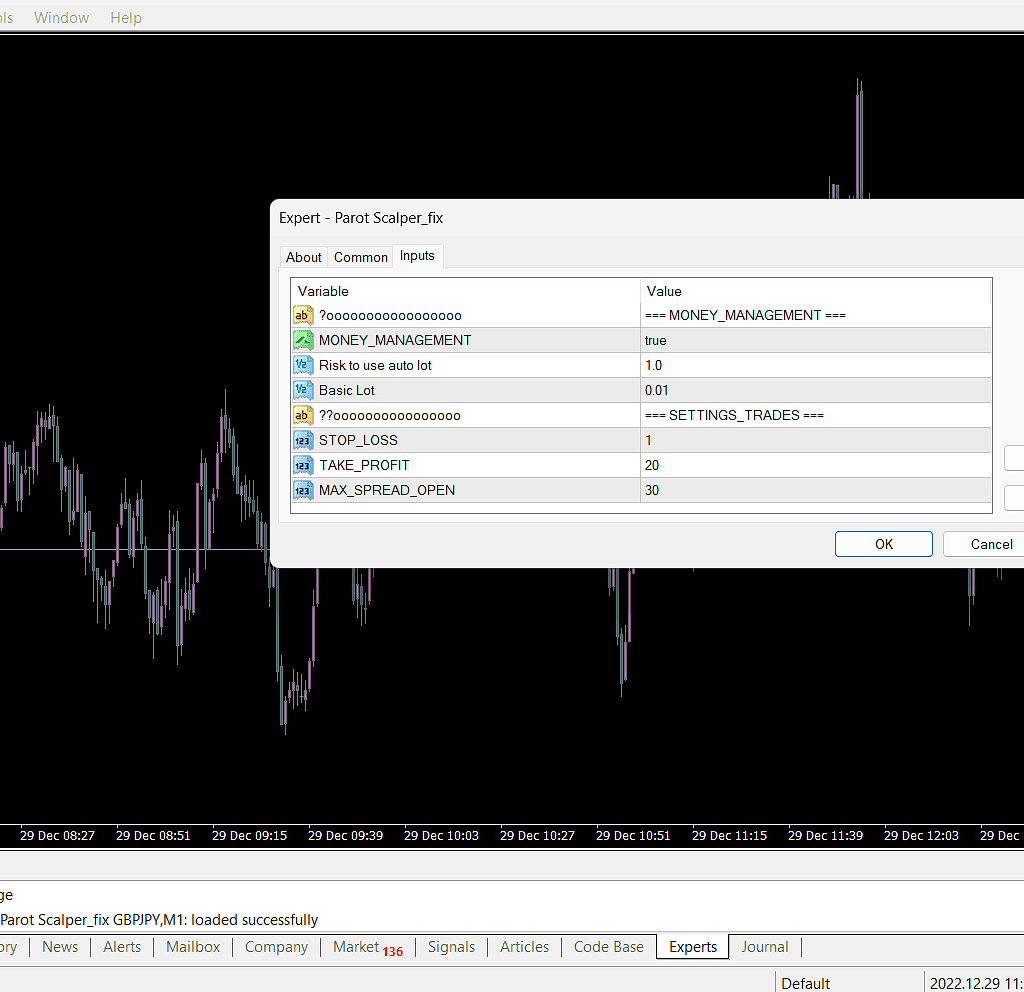Open the Common tab in Expert dialog
The height and width of the screenshot is (992, 1024).
pyautogui.click(x=361, y=257)
